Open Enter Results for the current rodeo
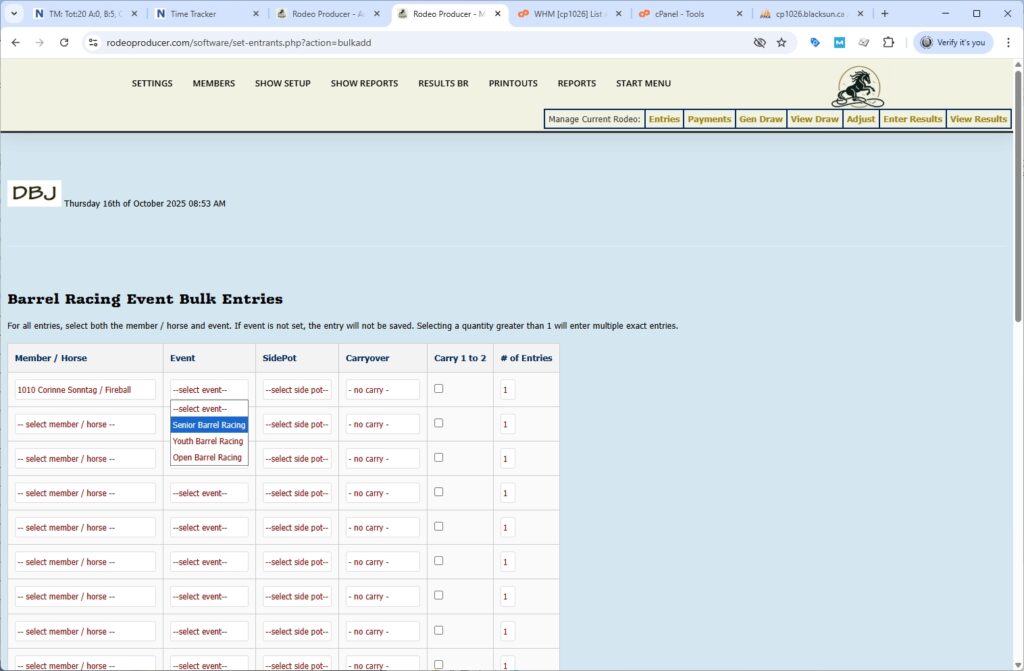Image resolution: width=1024 pixels, height=671 pixels. 911,118
